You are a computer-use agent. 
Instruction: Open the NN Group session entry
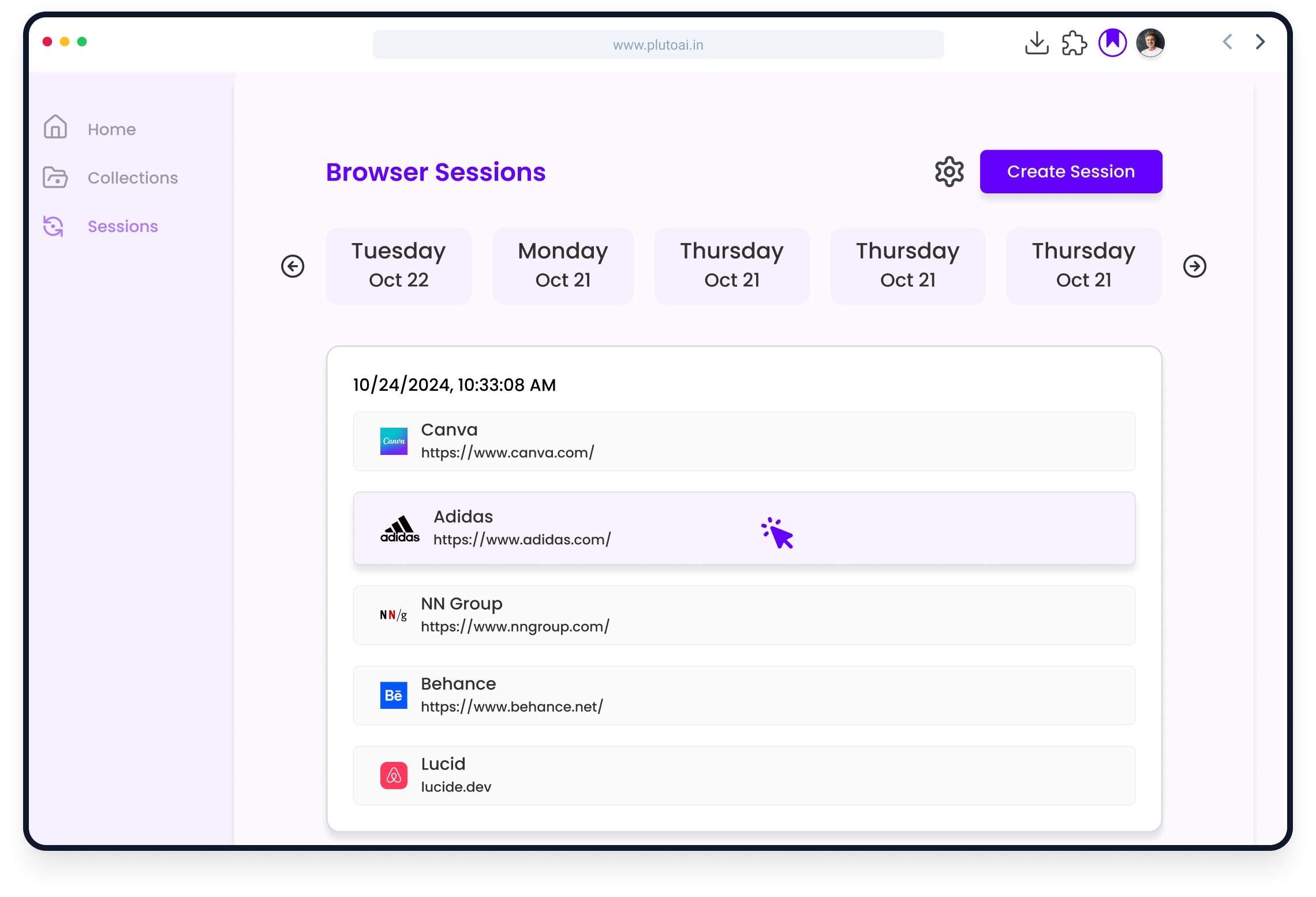tap(743, 615)
